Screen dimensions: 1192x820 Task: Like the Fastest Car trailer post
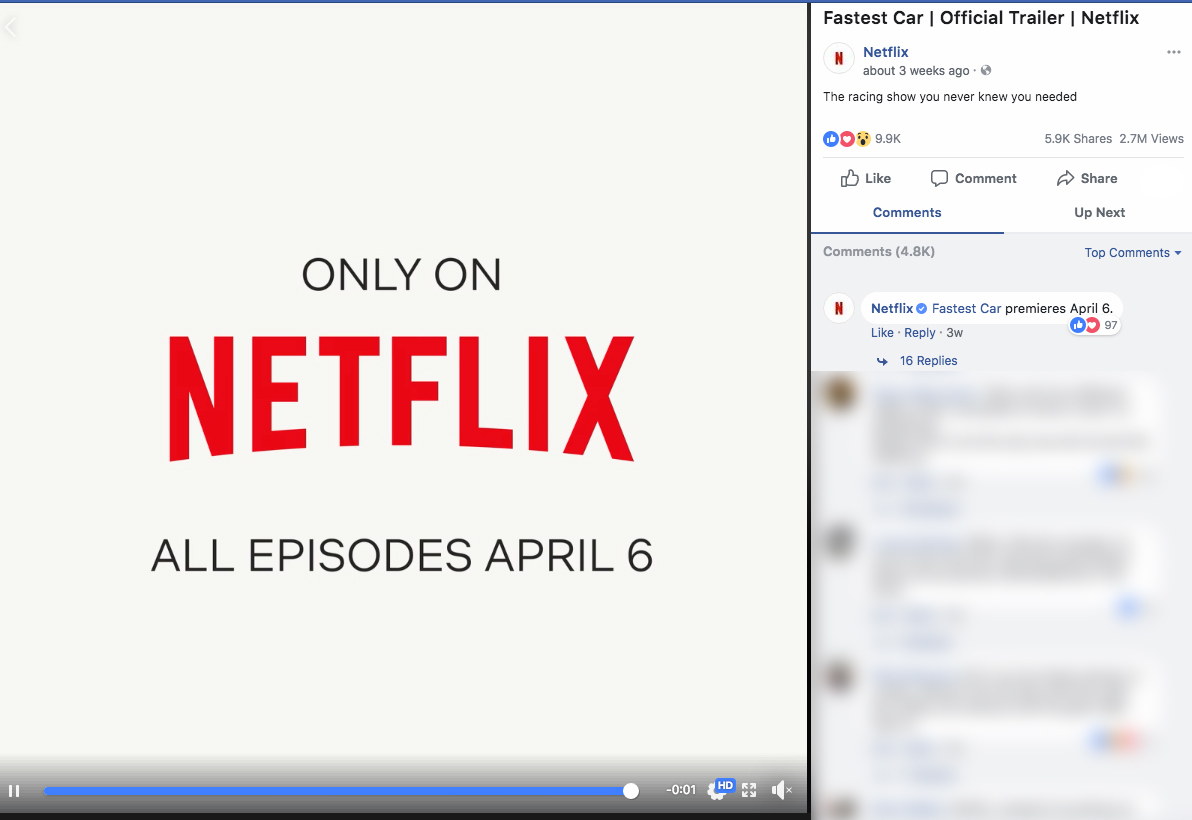[x=866, y=178]
